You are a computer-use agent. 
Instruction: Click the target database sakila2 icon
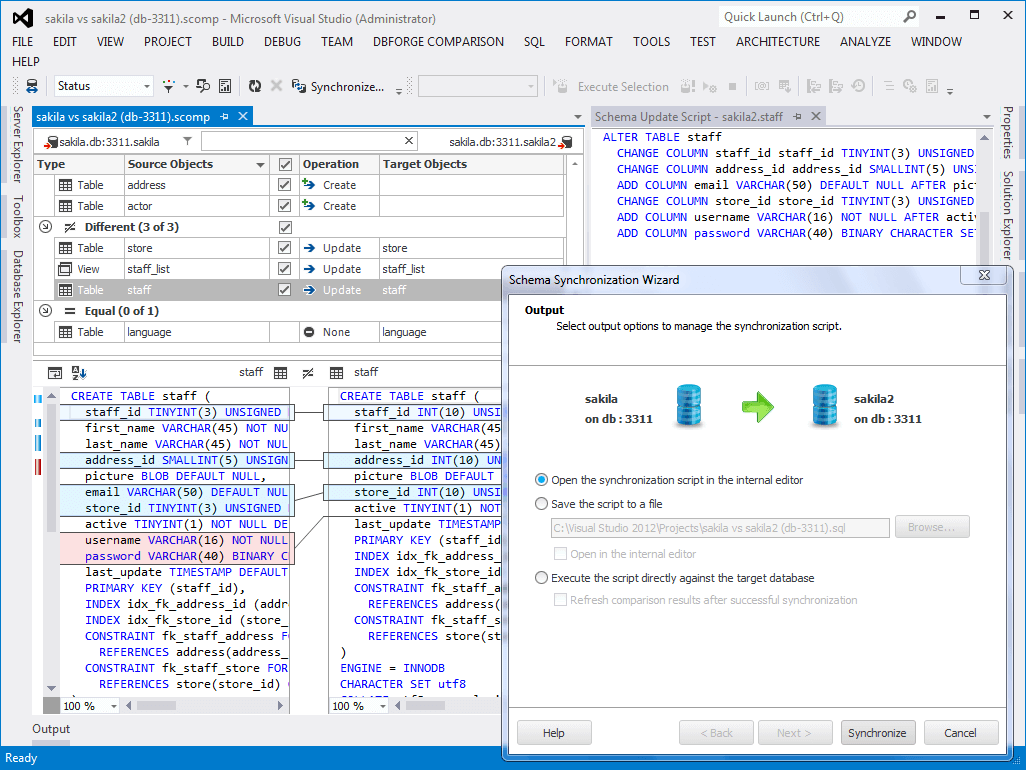click(x=566, y=142)
